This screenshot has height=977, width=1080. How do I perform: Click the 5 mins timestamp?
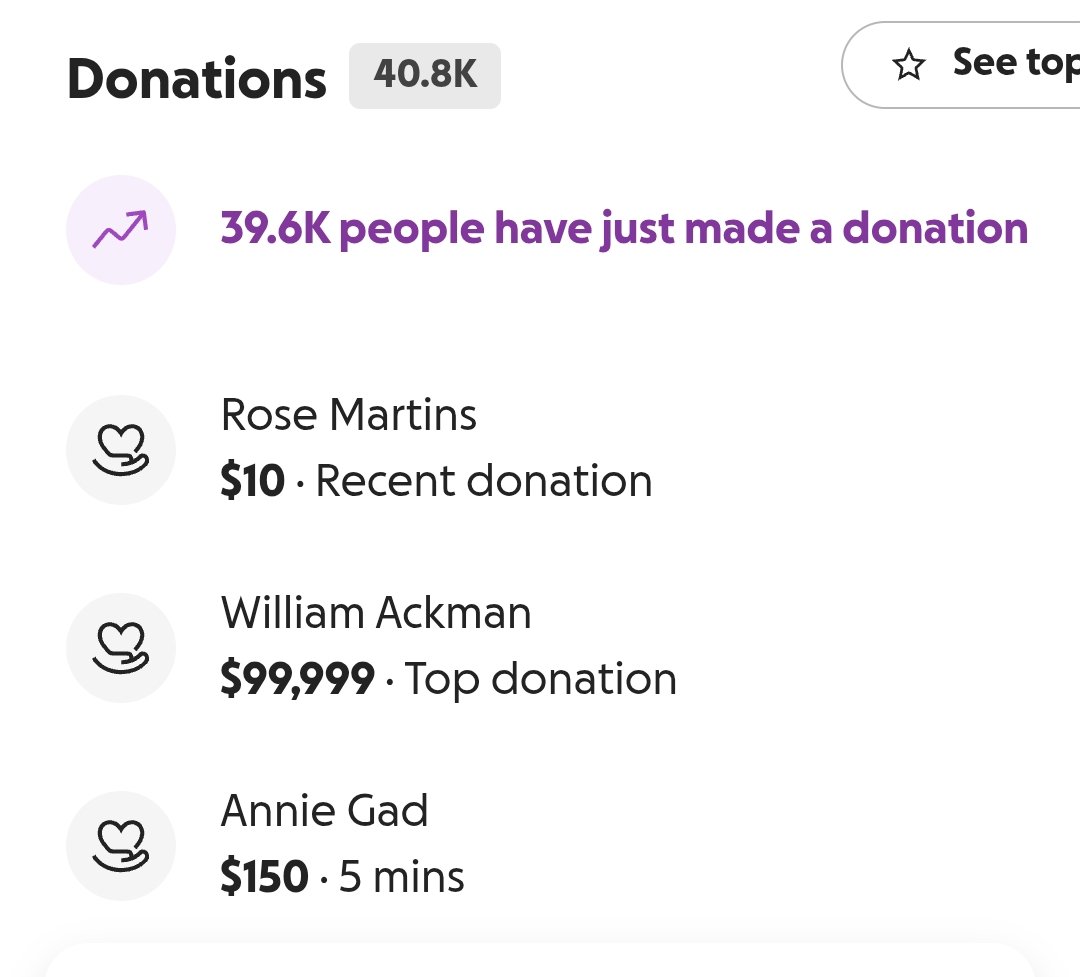(402, 878)
